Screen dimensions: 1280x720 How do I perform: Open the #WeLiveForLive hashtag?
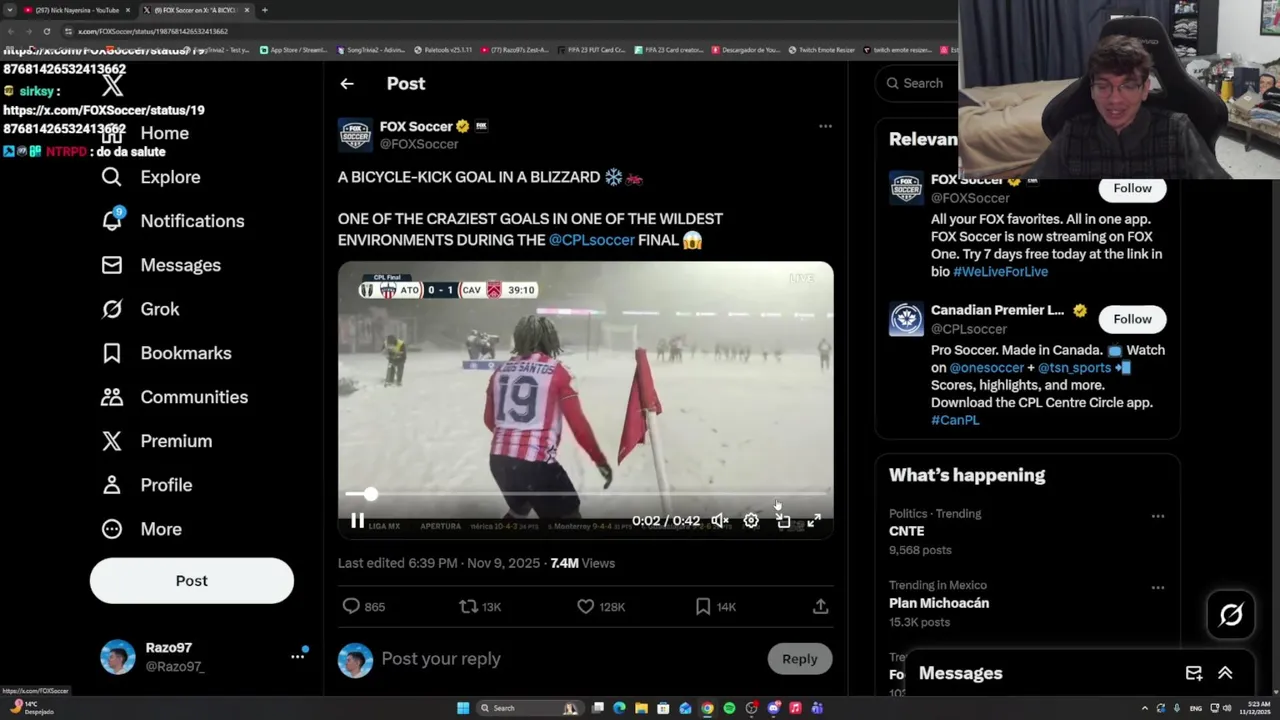pos(1000,272)
